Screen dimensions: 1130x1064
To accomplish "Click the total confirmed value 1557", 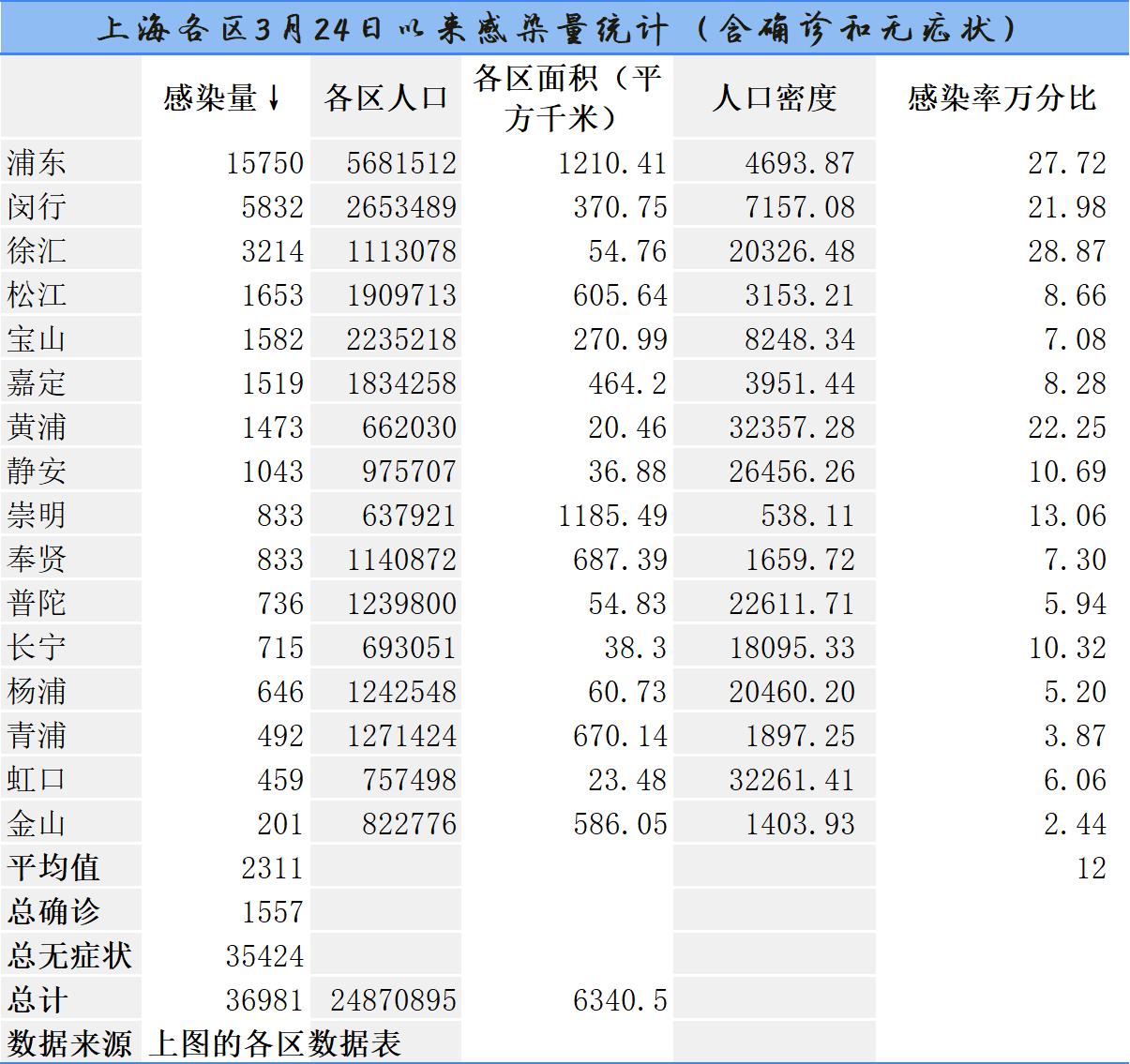I will click(273, 912).
